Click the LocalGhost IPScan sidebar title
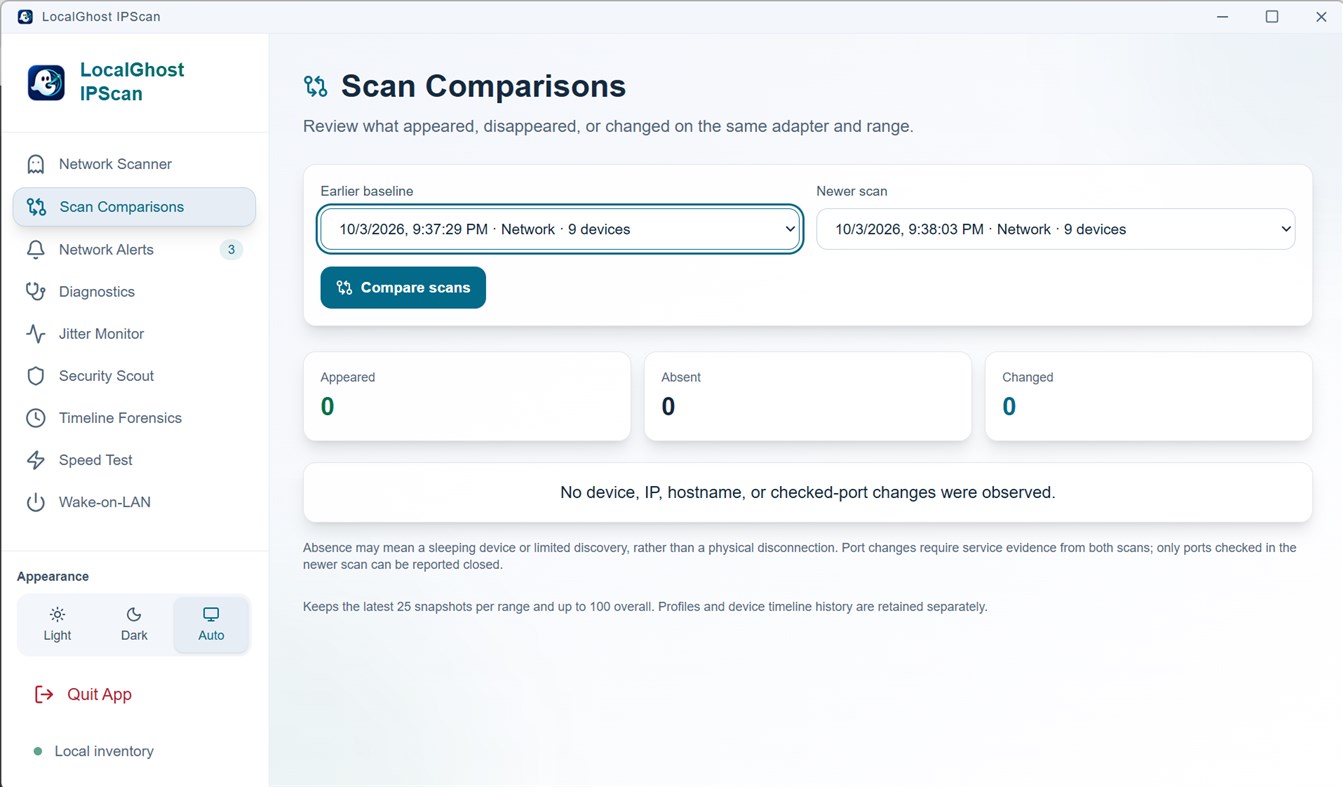The image size is (1343, 787). point(132,82)
